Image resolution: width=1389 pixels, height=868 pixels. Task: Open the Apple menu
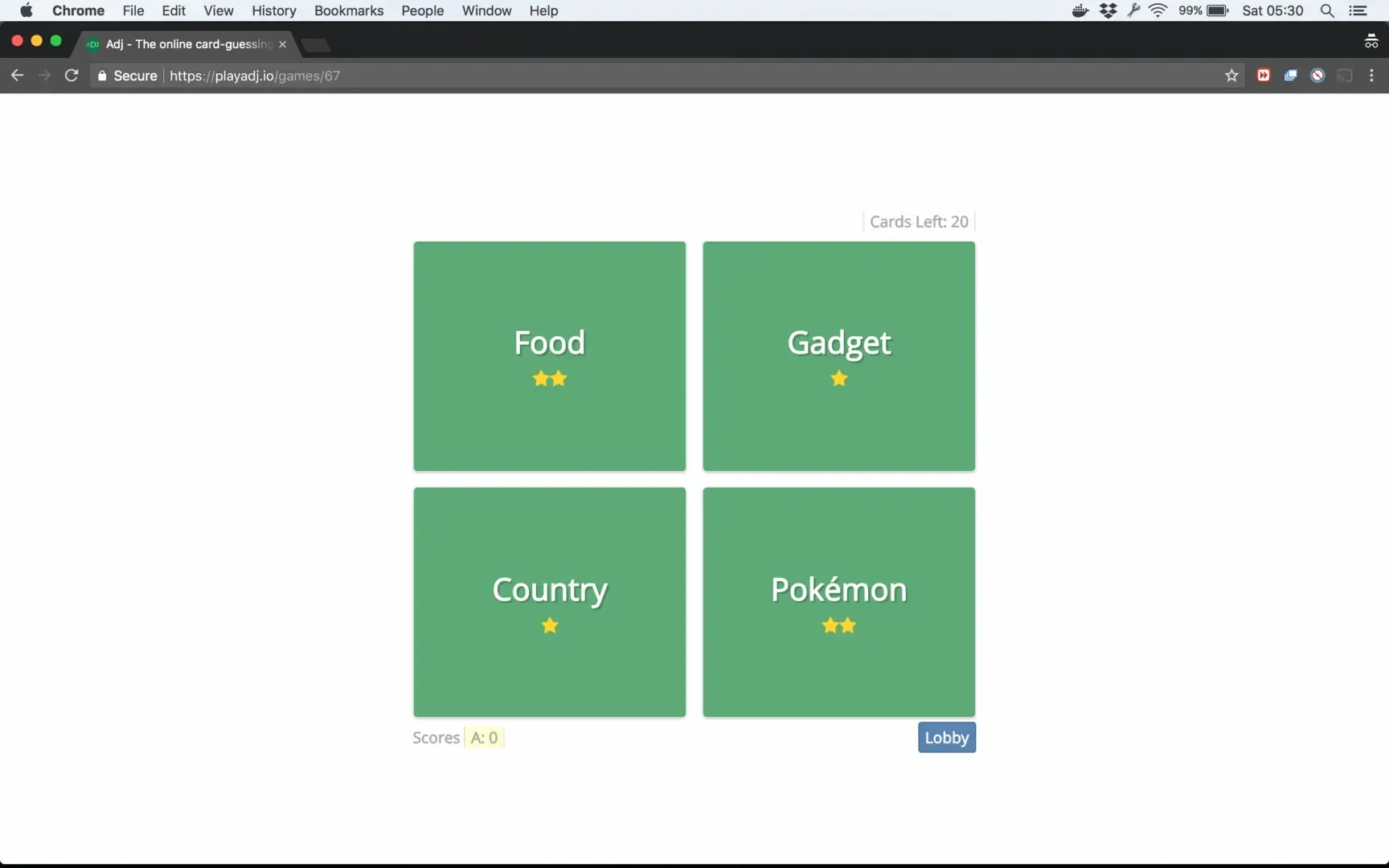click(26, 10)
